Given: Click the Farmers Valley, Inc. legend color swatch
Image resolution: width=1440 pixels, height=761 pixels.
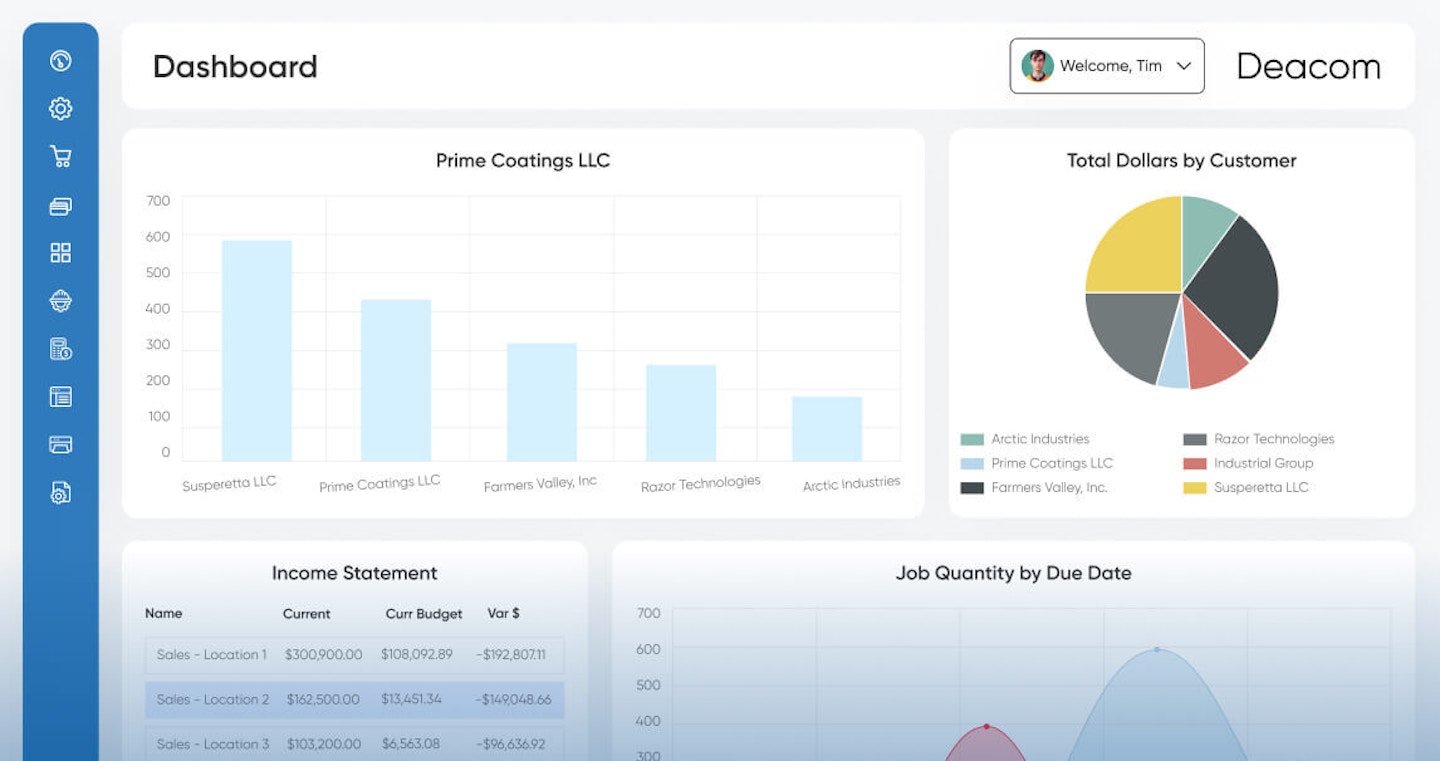Looking at the screenshot, I should (972, 488).
